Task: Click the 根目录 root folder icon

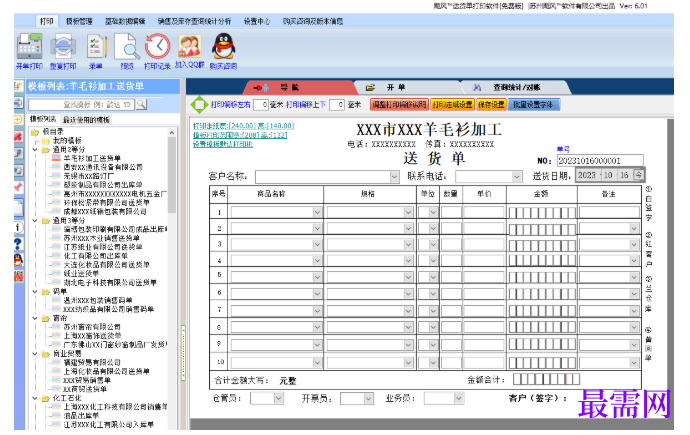Action: 35,132
